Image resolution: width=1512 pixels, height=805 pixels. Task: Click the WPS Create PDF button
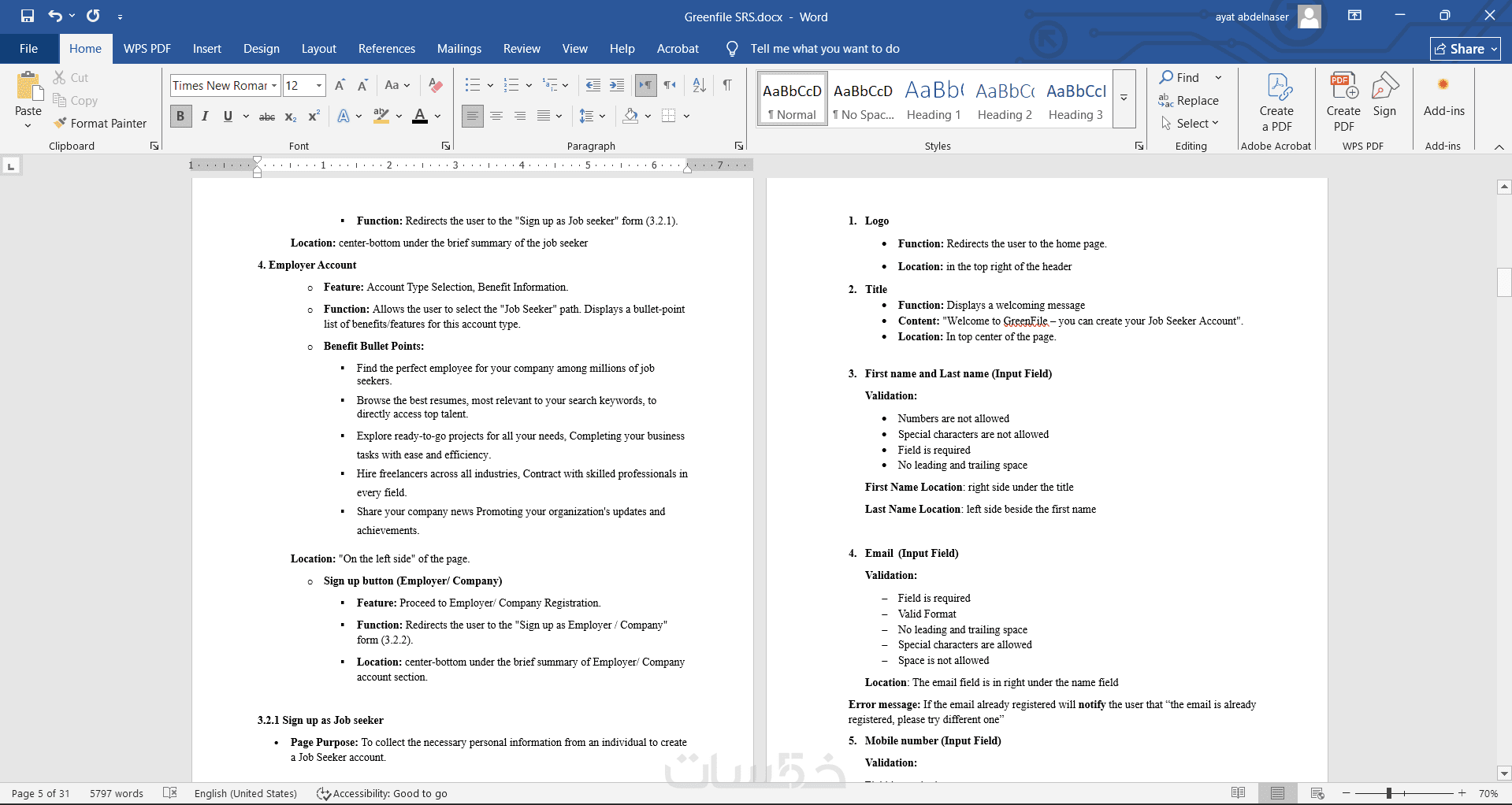[x=1343, y=102]
